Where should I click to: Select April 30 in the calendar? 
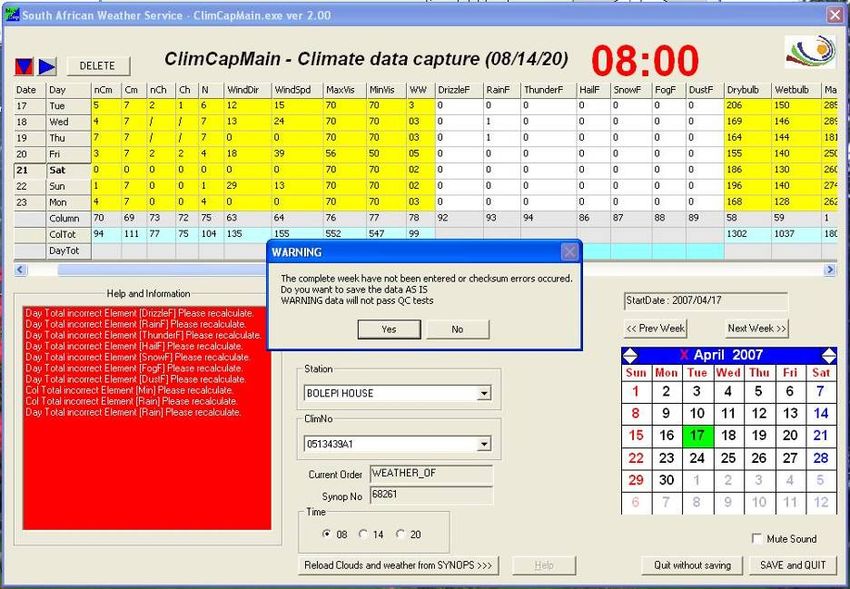[666, 481]
